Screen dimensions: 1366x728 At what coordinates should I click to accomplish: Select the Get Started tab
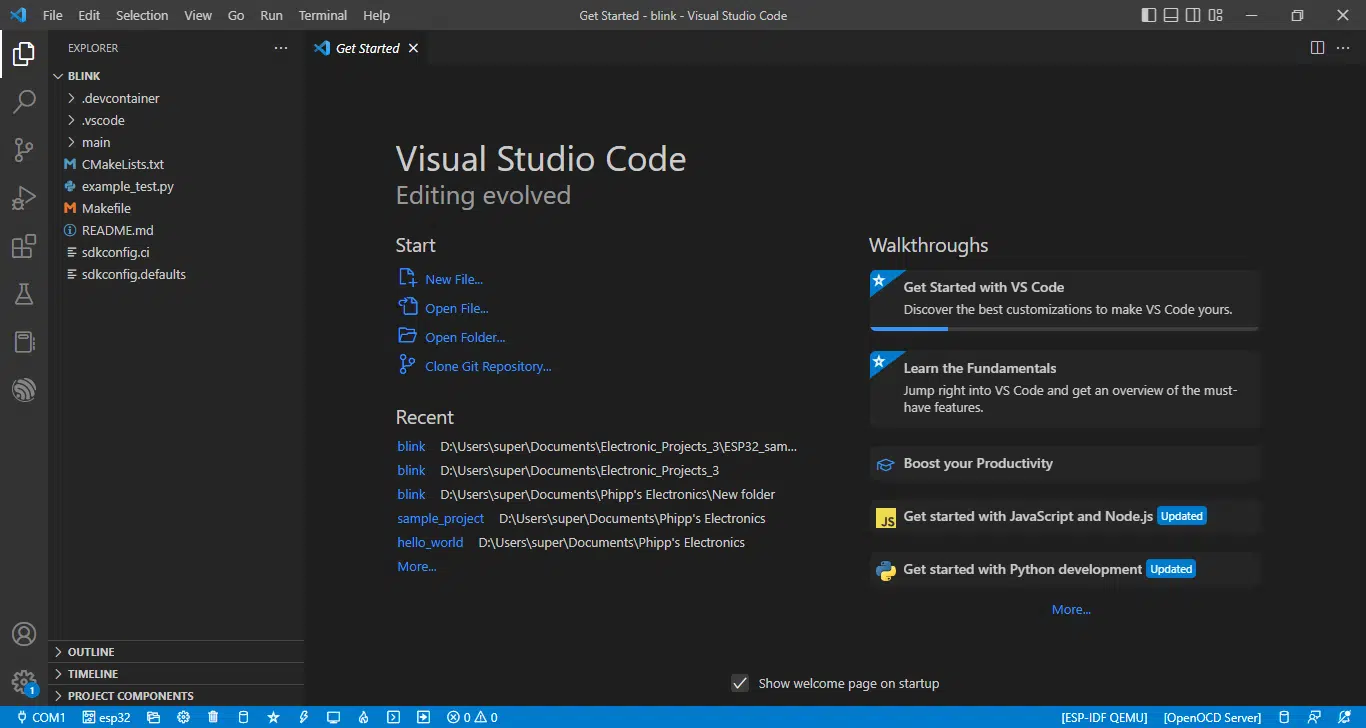click(367, 48)
